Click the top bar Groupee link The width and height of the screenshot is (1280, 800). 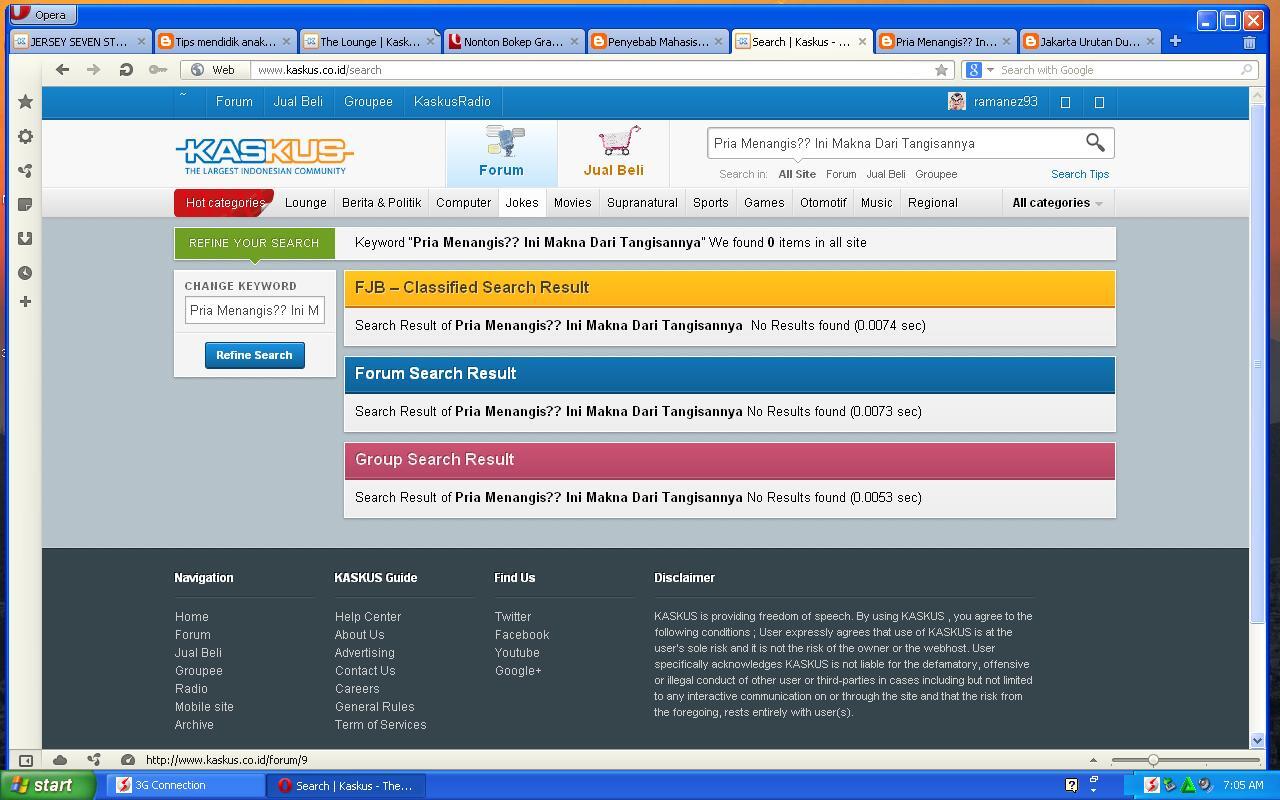(x=368, y=102)
